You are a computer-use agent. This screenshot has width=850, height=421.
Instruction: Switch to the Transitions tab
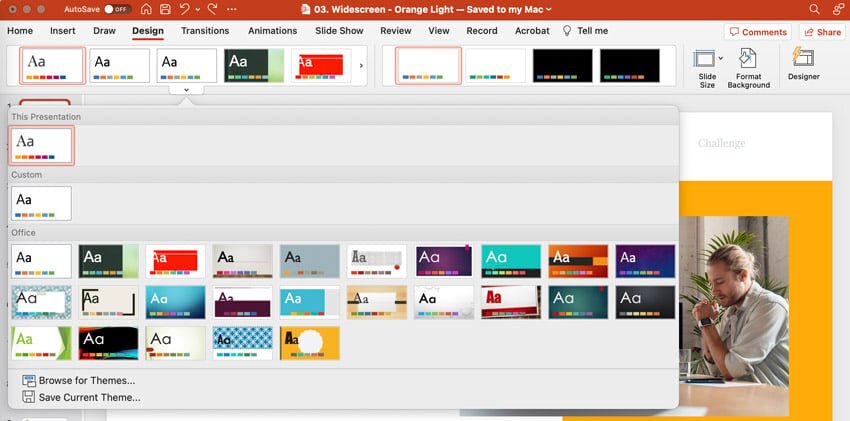205,31
